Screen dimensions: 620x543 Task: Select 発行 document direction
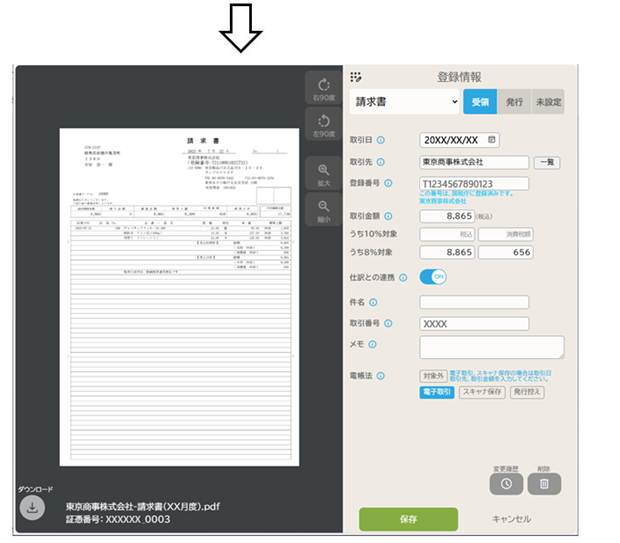click(514, 102)
